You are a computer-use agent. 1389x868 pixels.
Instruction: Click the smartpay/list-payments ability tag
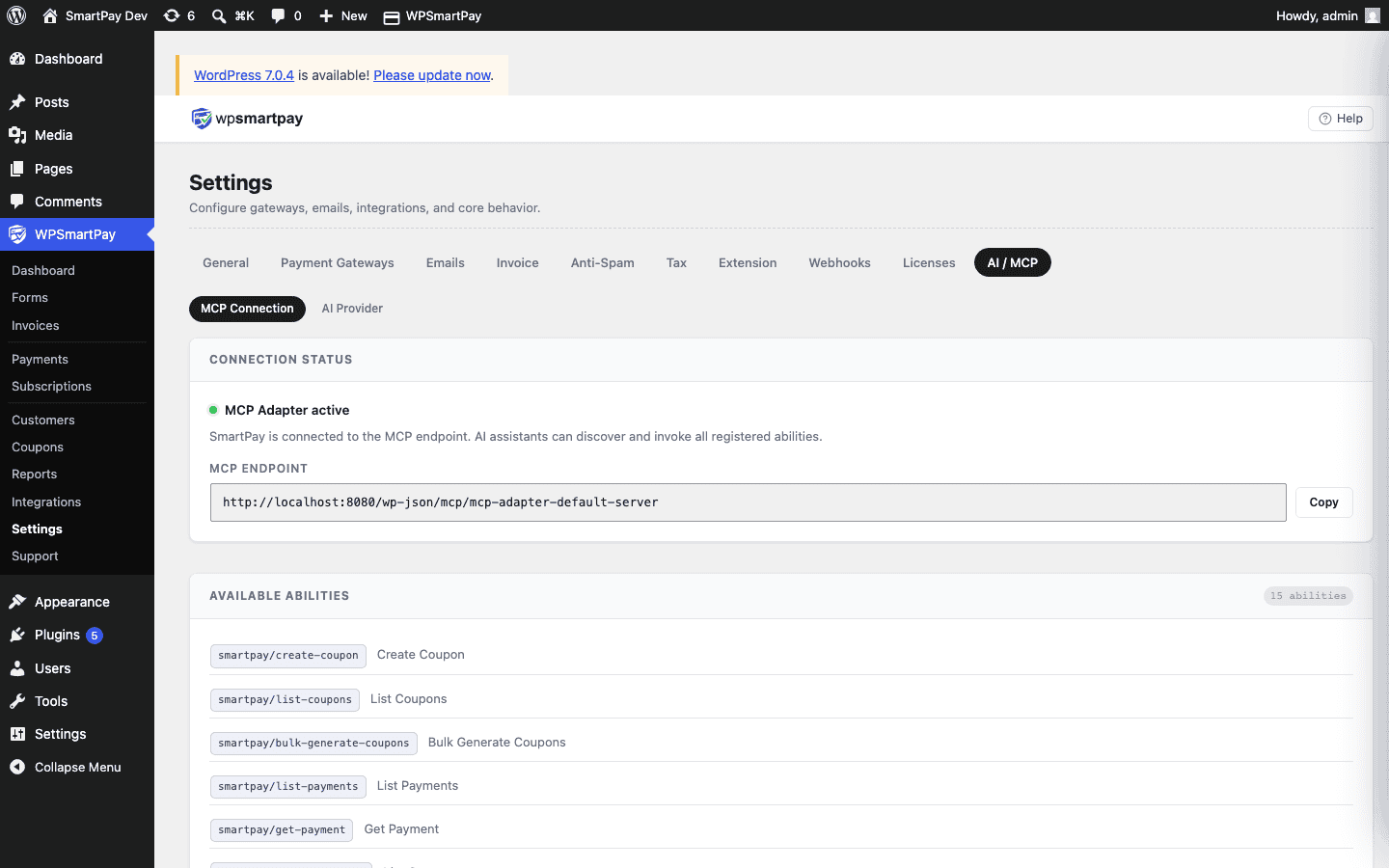[x=288, y=787]
